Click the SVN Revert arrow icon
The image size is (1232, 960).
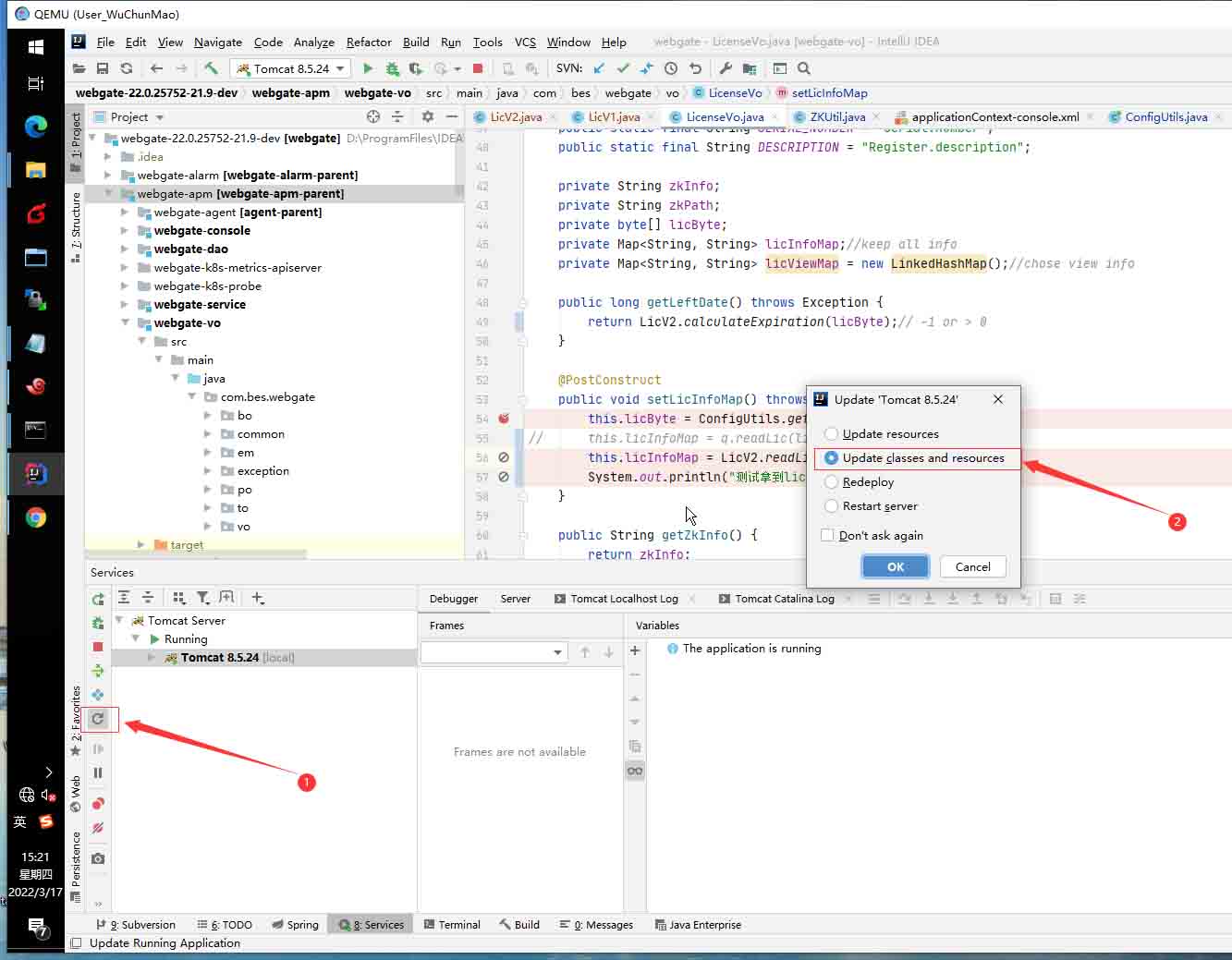pos(695,68)
